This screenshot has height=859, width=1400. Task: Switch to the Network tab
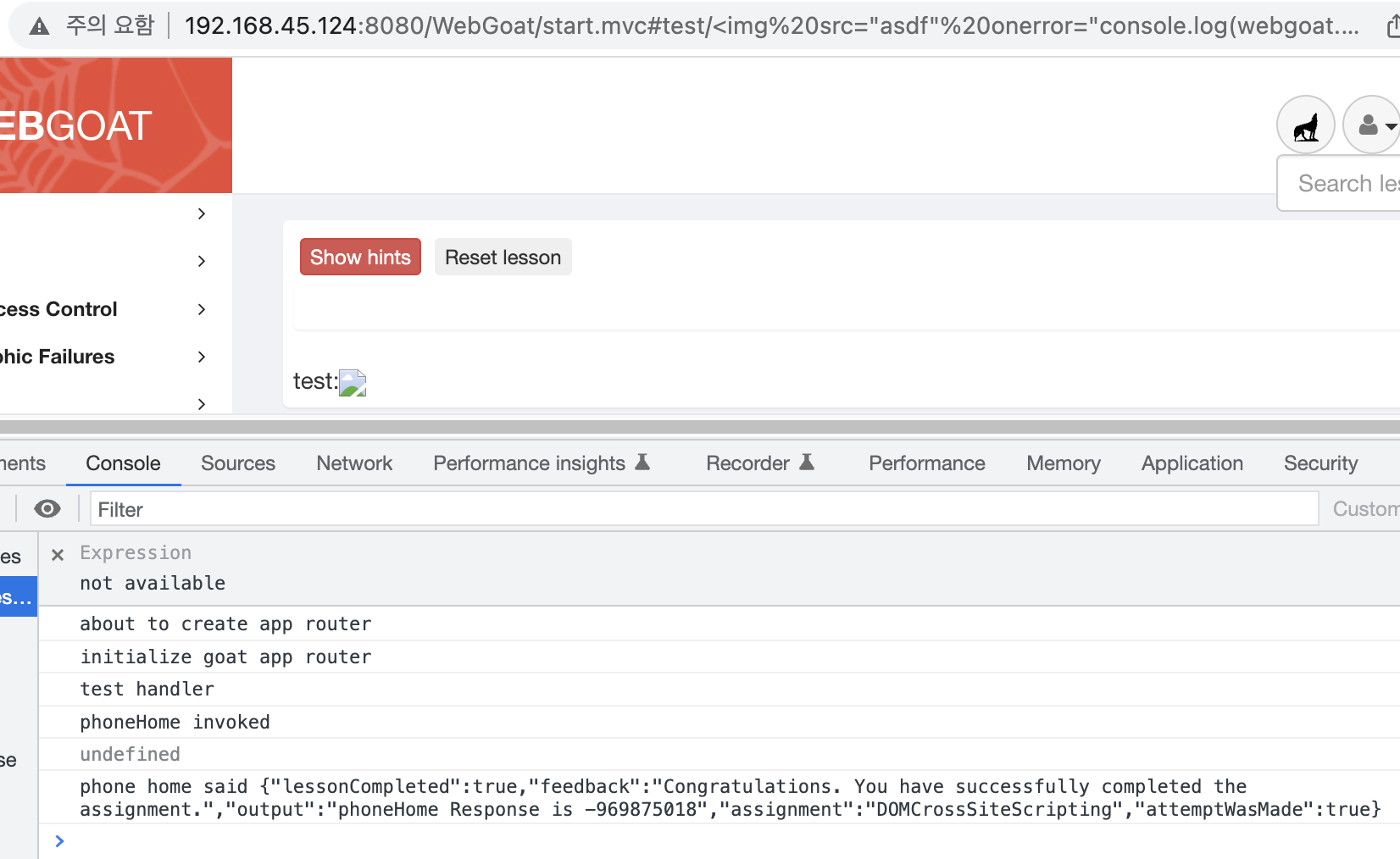pos(354,463)
